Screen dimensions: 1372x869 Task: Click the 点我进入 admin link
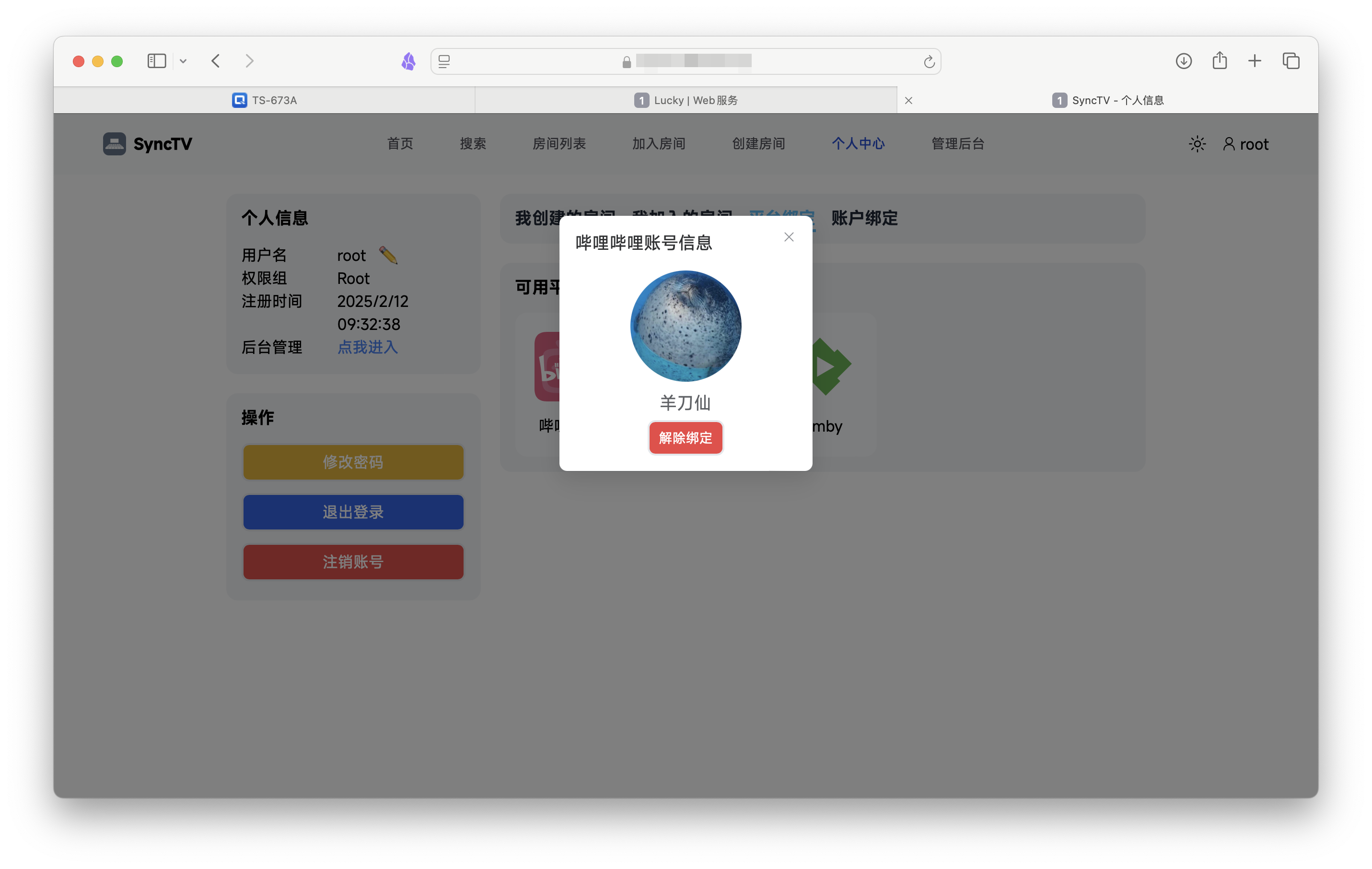[368, 347]
